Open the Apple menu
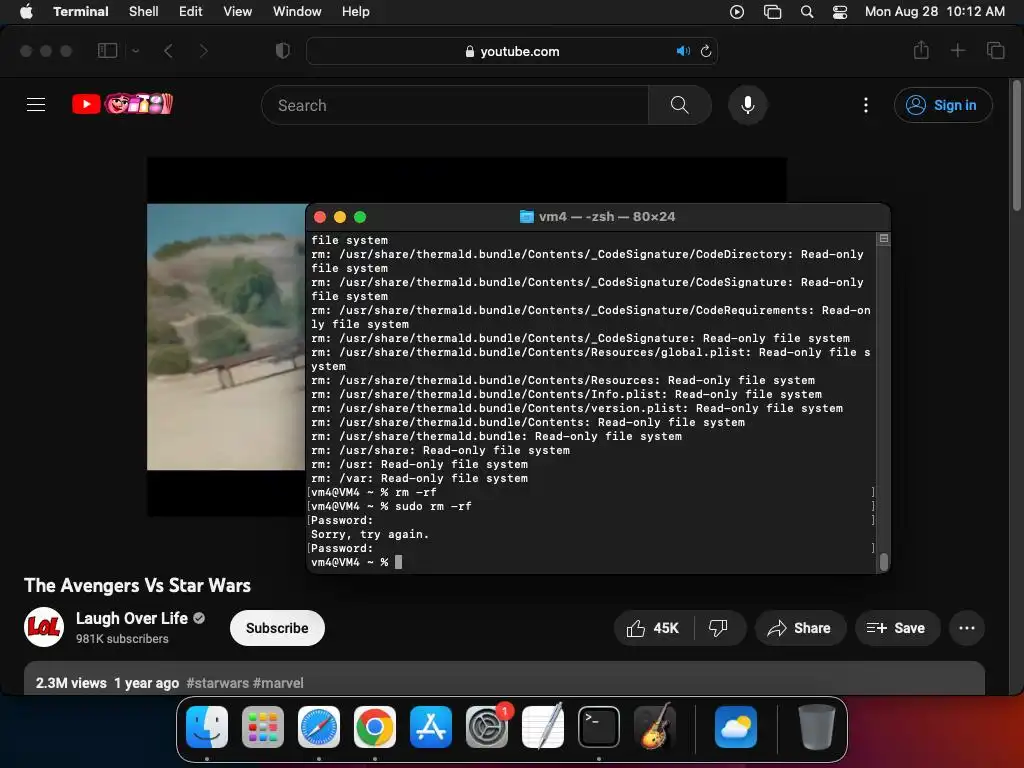This screenshot has width=1024, height=768. [x=26, y=11]
